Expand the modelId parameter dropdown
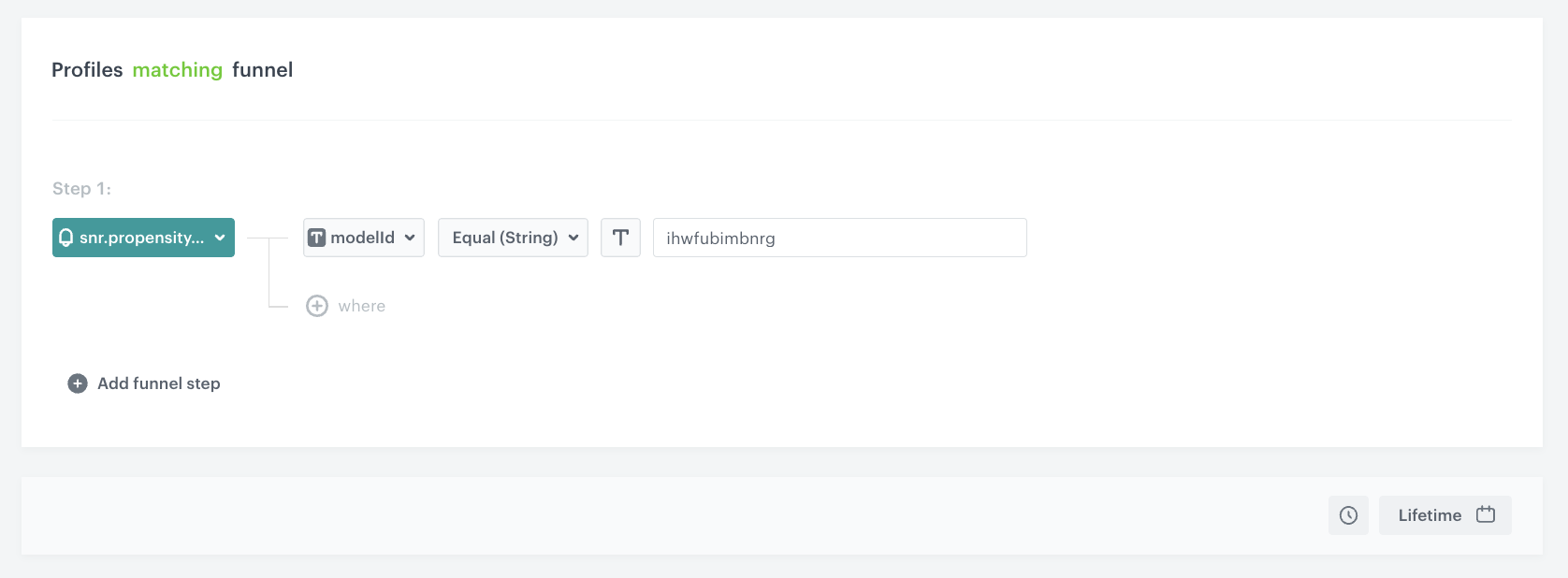 363,238
